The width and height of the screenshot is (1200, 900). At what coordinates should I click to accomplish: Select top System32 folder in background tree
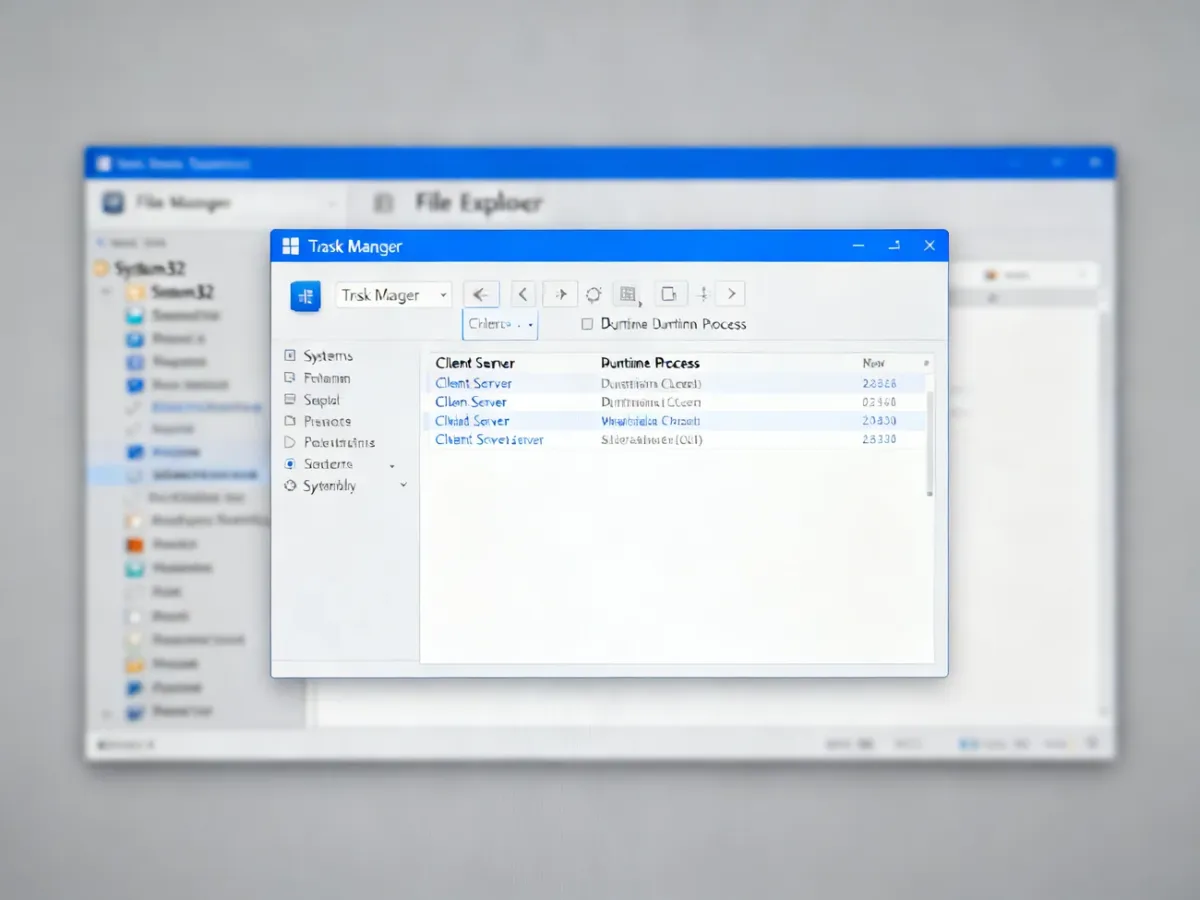click(140, 269)
